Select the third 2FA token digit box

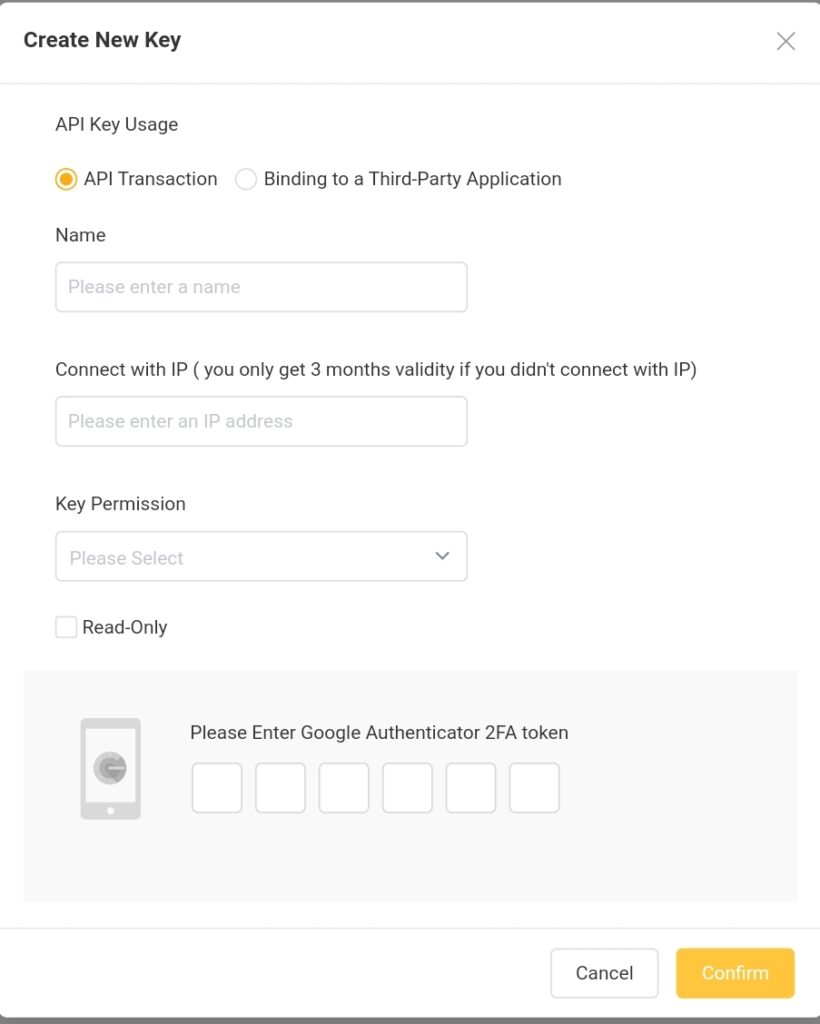(x=344, y=788)
